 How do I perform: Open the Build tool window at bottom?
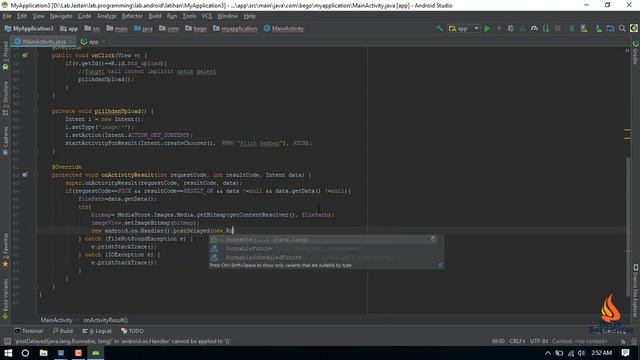click(63, 331)
